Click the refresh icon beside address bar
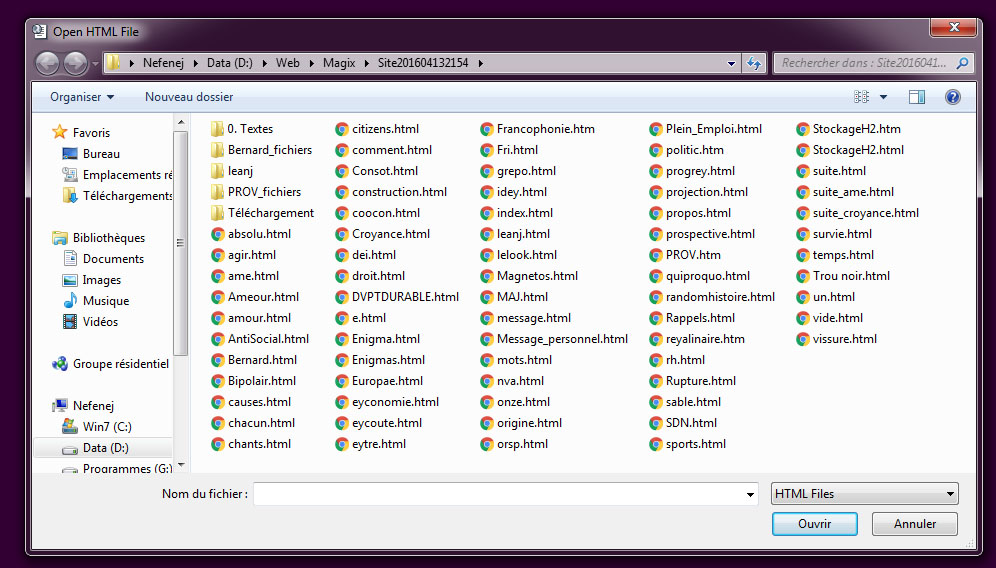This screenshot has width=996, height=568. 754,63
